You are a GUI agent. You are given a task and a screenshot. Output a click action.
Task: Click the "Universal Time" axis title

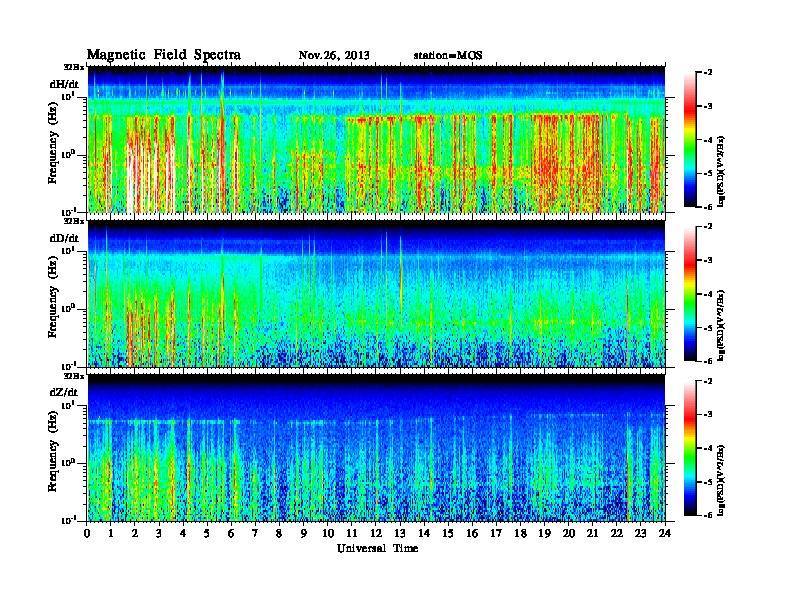[x=377, y=548]
